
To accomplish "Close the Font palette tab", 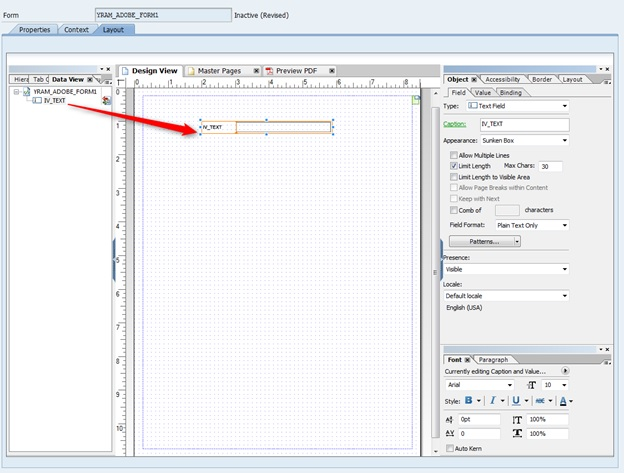I will click(467, 360).
